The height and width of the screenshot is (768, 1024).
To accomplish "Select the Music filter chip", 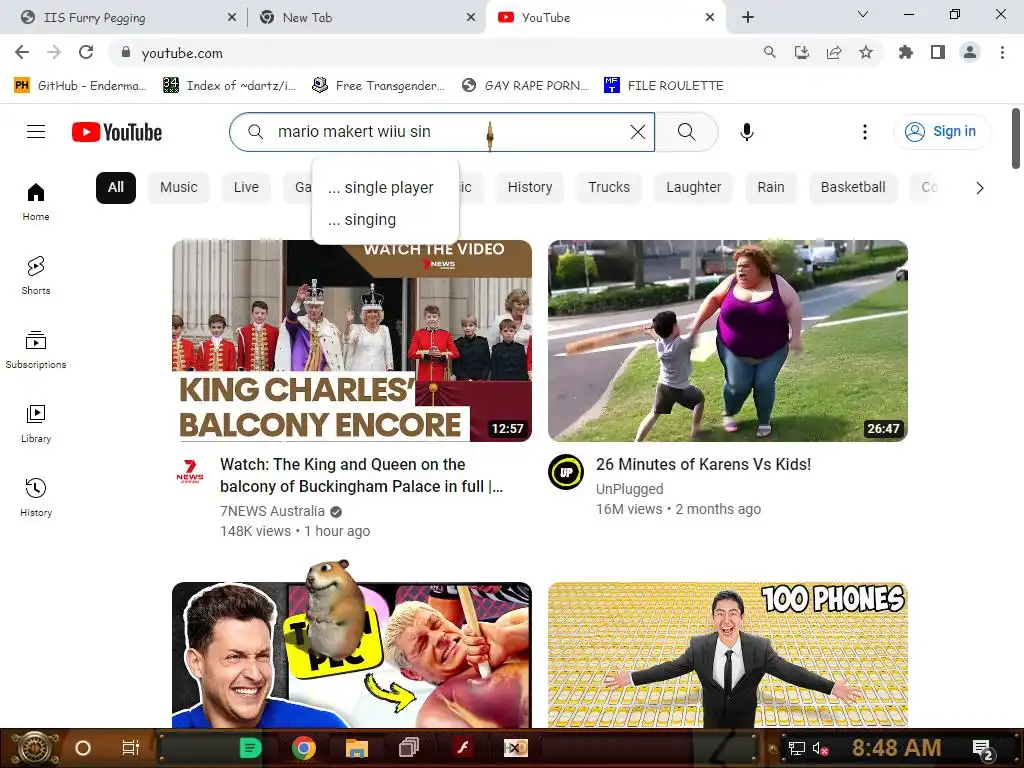I will click(178, 187).
